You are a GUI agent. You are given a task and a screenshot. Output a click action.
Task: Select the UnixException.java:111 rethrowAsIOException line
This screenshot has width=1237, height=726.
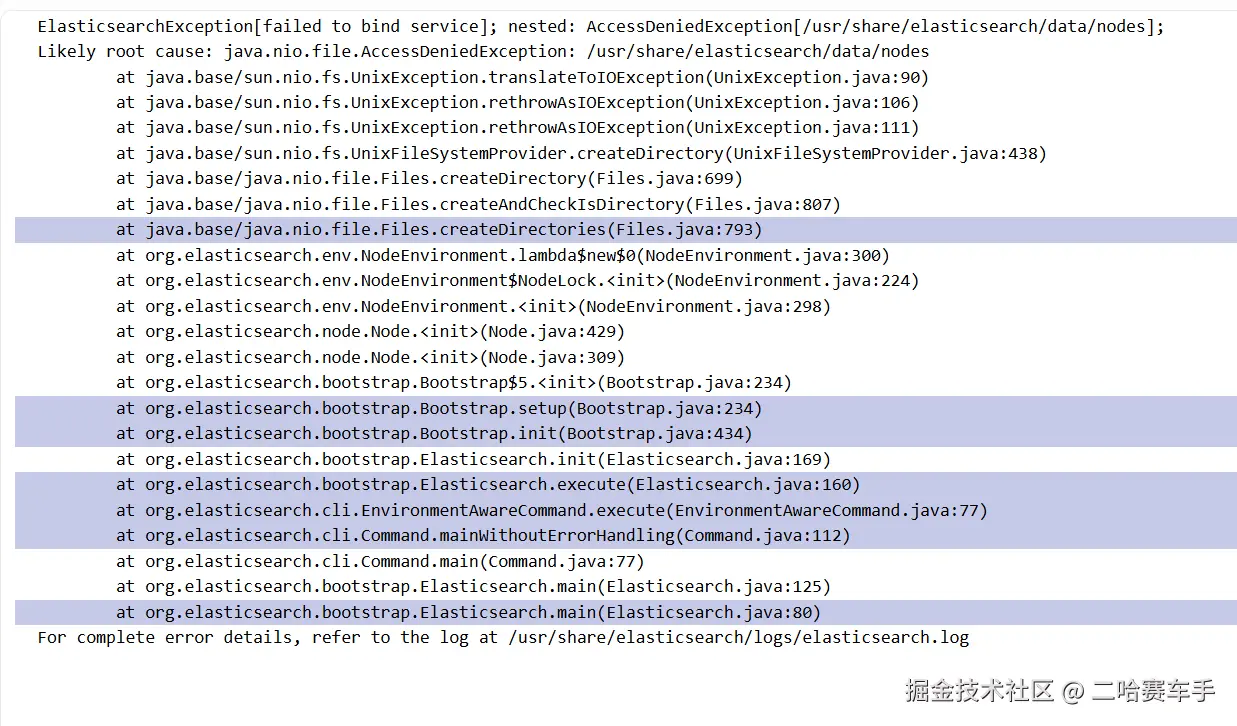[x=517, y=127]
